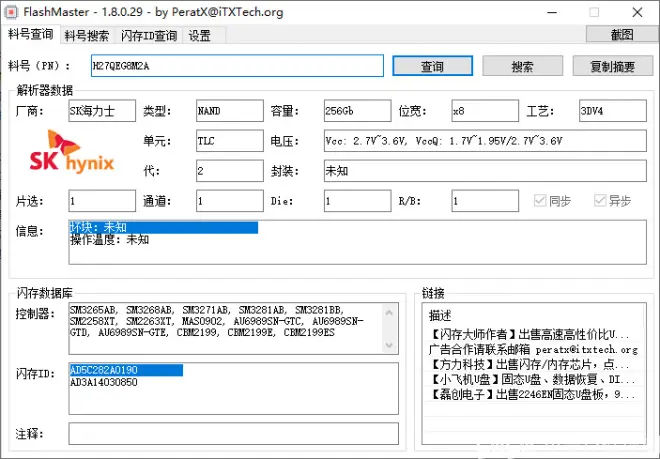Switch to the 料号搜索 tab

coord(87,35)
